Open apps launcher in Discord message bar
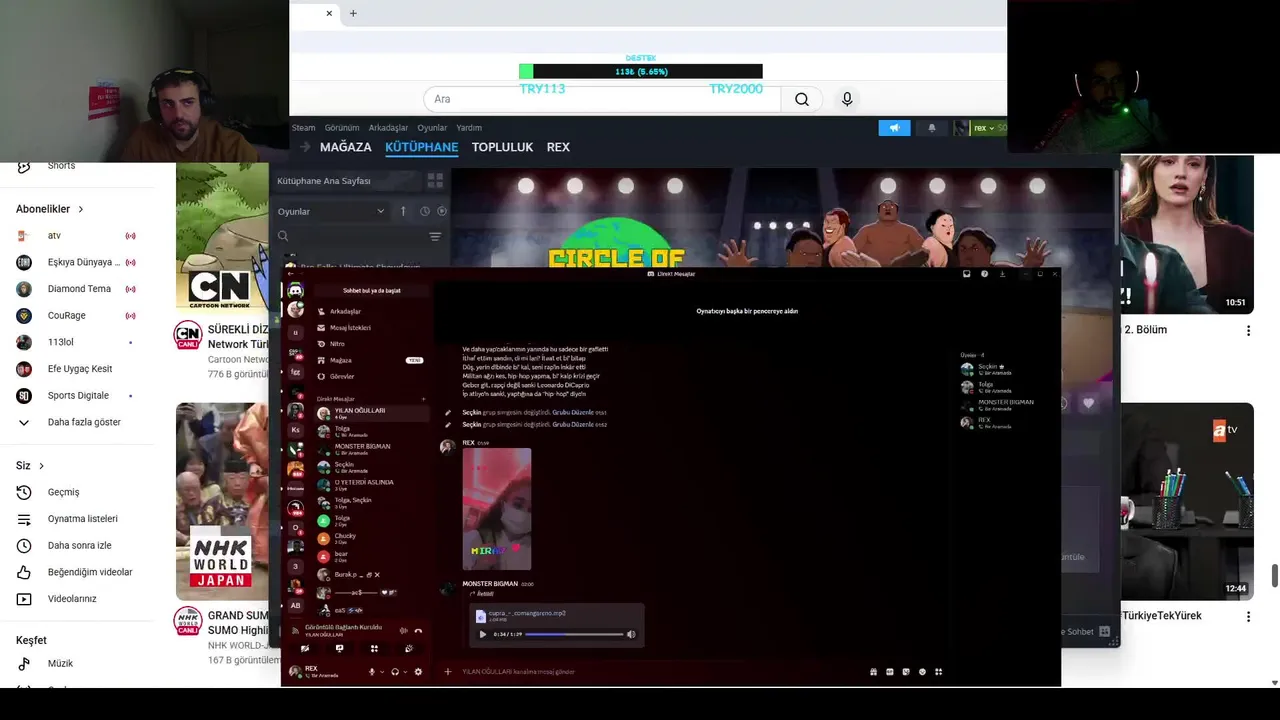Image resolution: width=1280 pixels, height=720 pixels. [x=938, y=672]
